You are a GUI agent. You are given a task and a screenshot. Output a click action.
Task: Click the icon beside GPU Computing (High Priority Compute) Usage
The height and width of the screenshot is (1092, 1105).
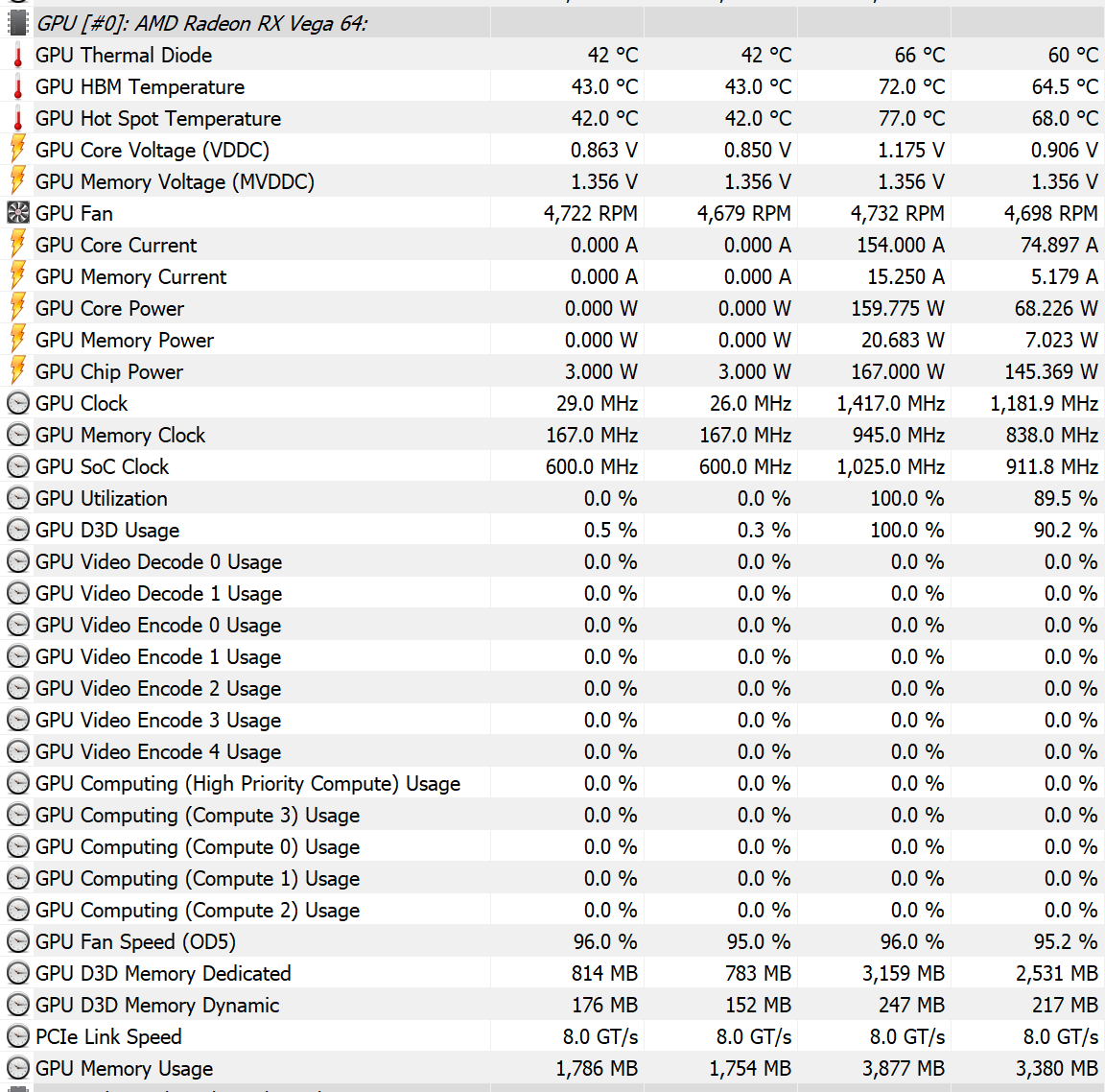coord(17,783)
